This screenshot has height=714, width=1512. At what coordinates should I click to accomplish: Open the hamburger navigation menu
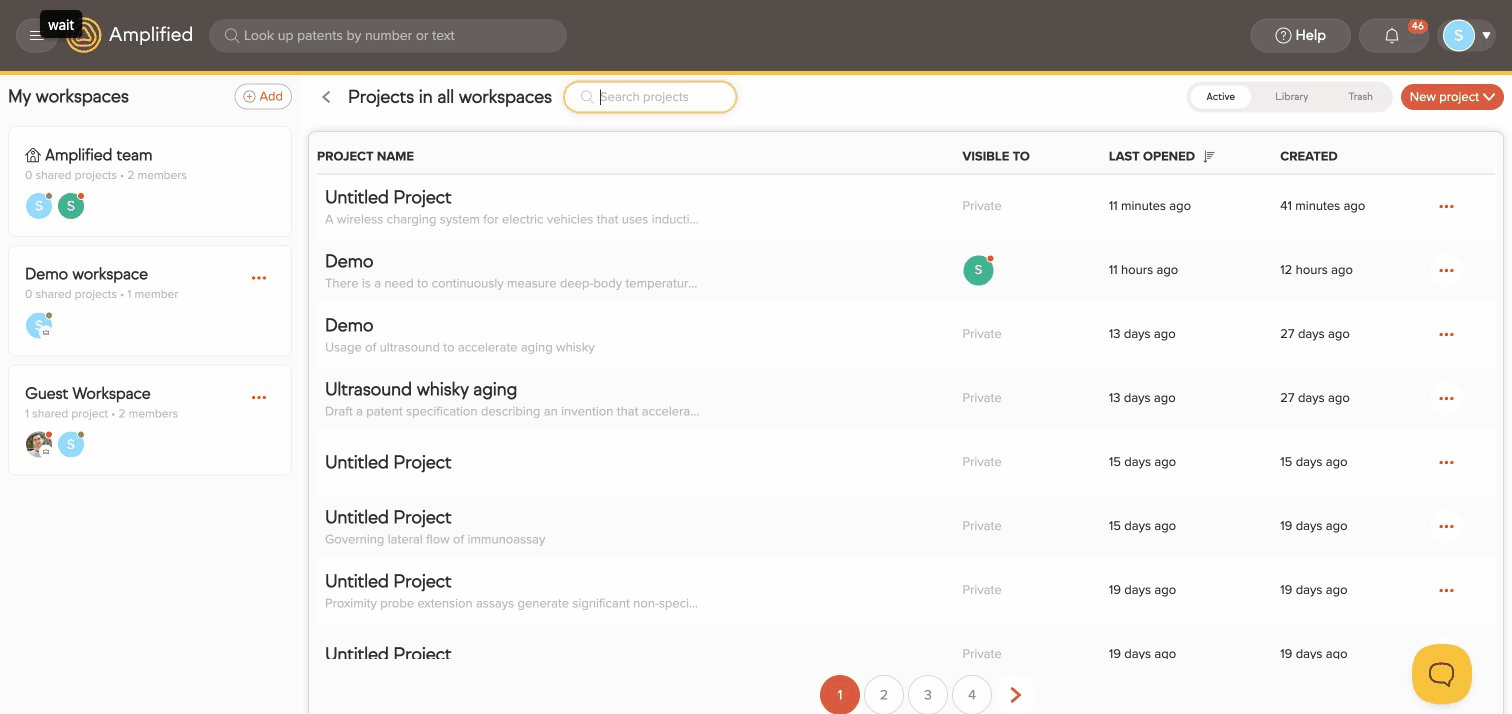tap(37, 33)
